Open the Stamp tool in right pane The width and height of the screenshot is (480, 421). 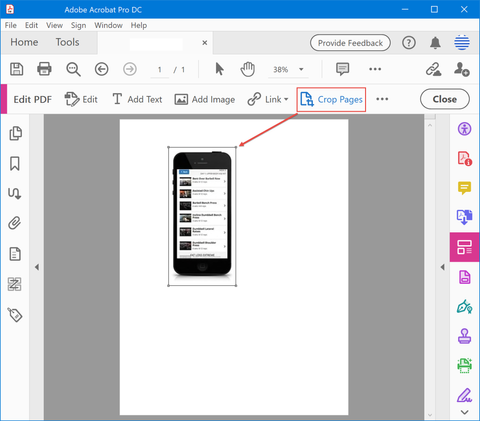(464, 336)
